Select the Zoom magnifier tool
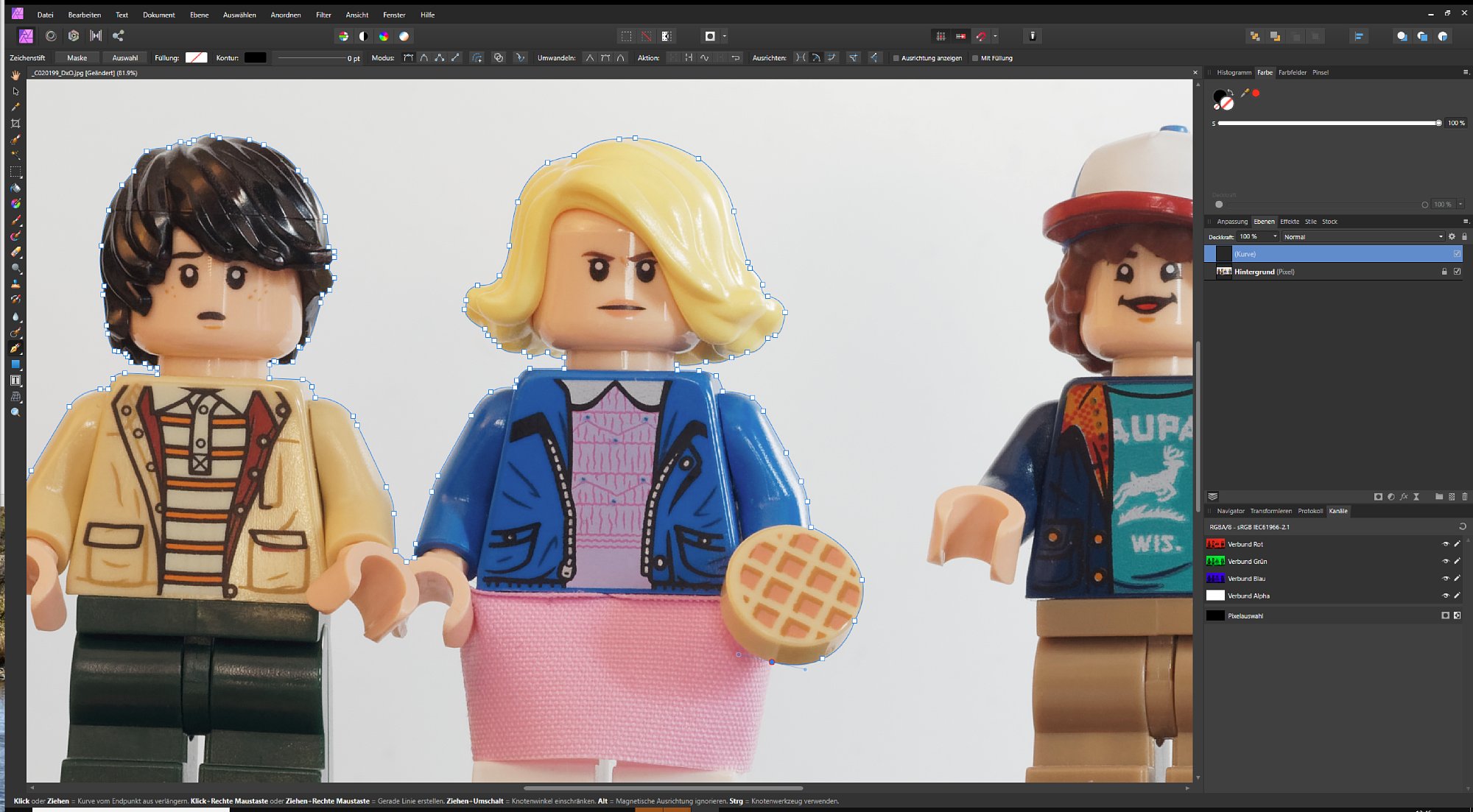 point(15,412)
